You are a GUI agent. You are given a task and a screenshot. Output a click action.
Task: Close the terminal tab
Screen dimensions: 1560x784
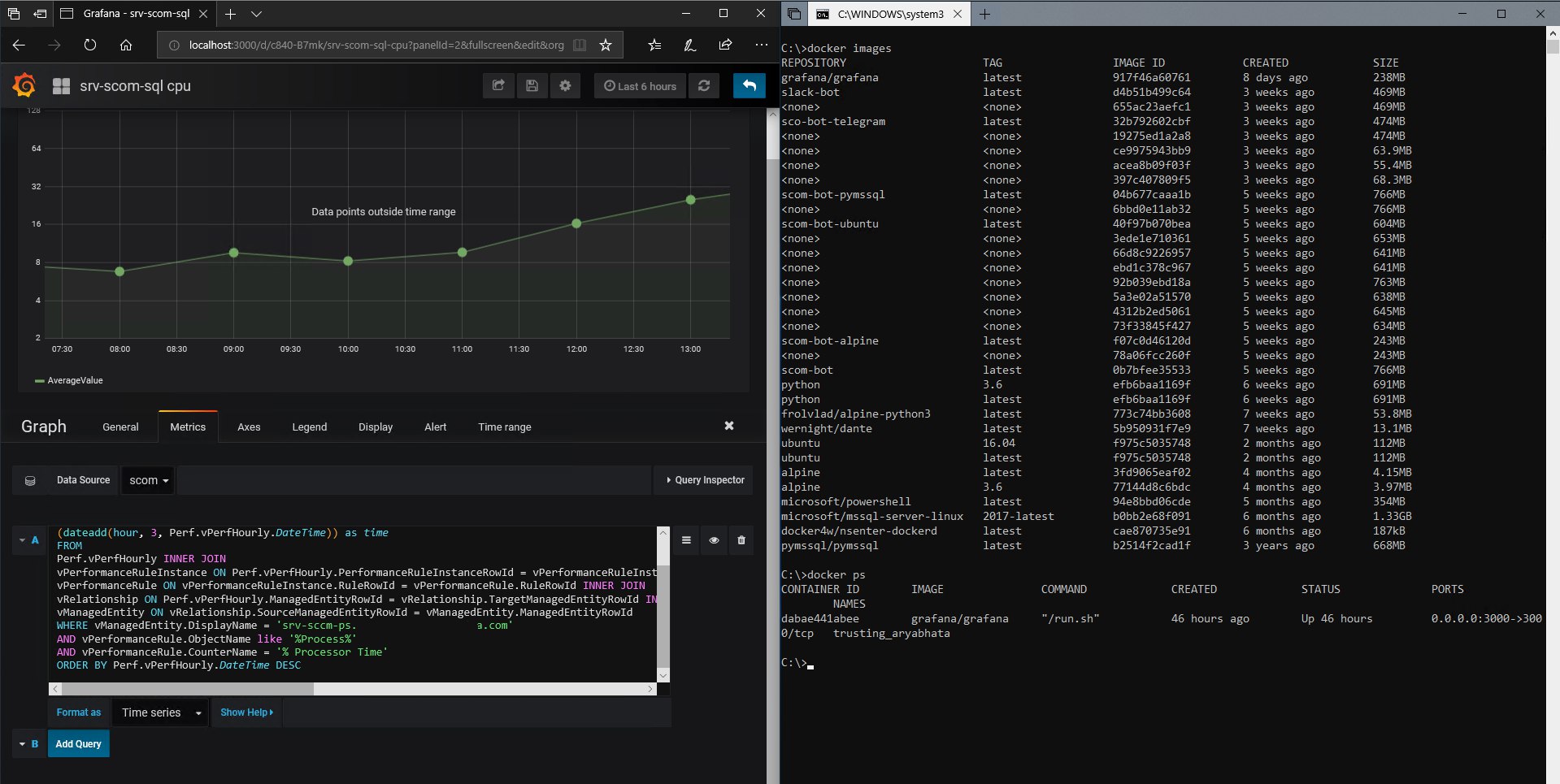click(958, 14)
